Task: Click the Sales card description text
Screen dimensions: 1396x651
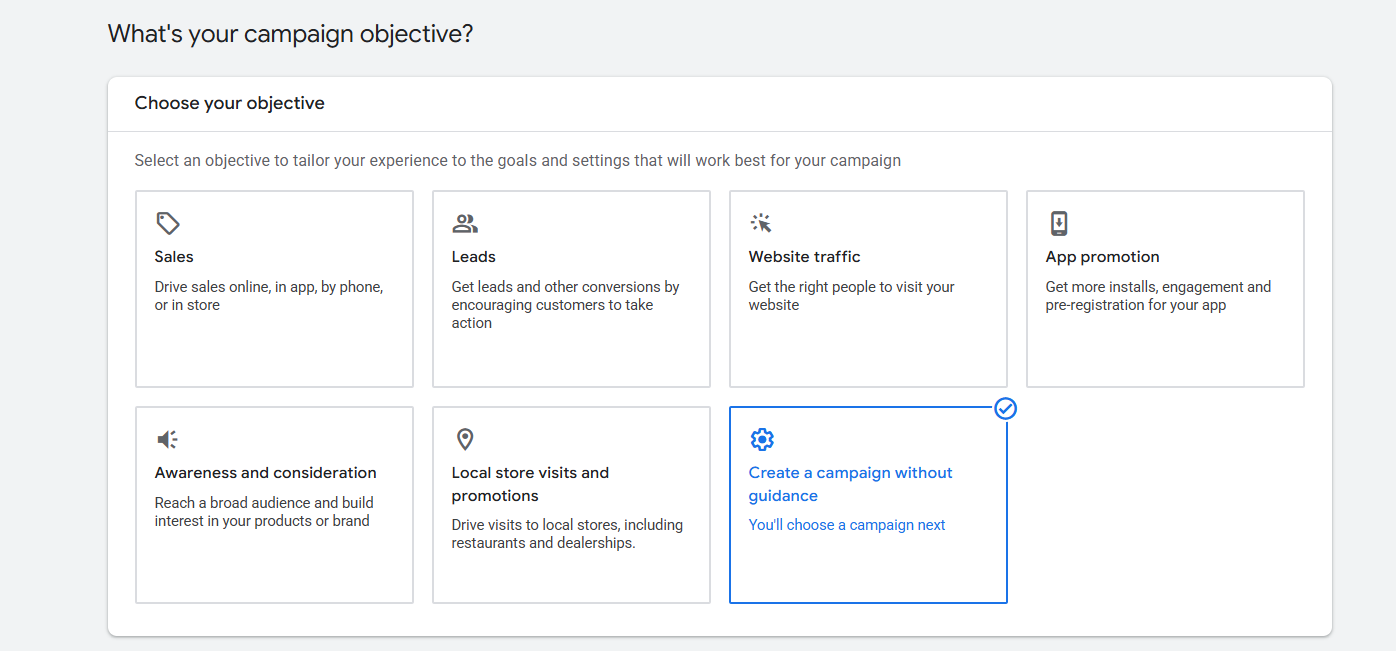Action: 268,296
